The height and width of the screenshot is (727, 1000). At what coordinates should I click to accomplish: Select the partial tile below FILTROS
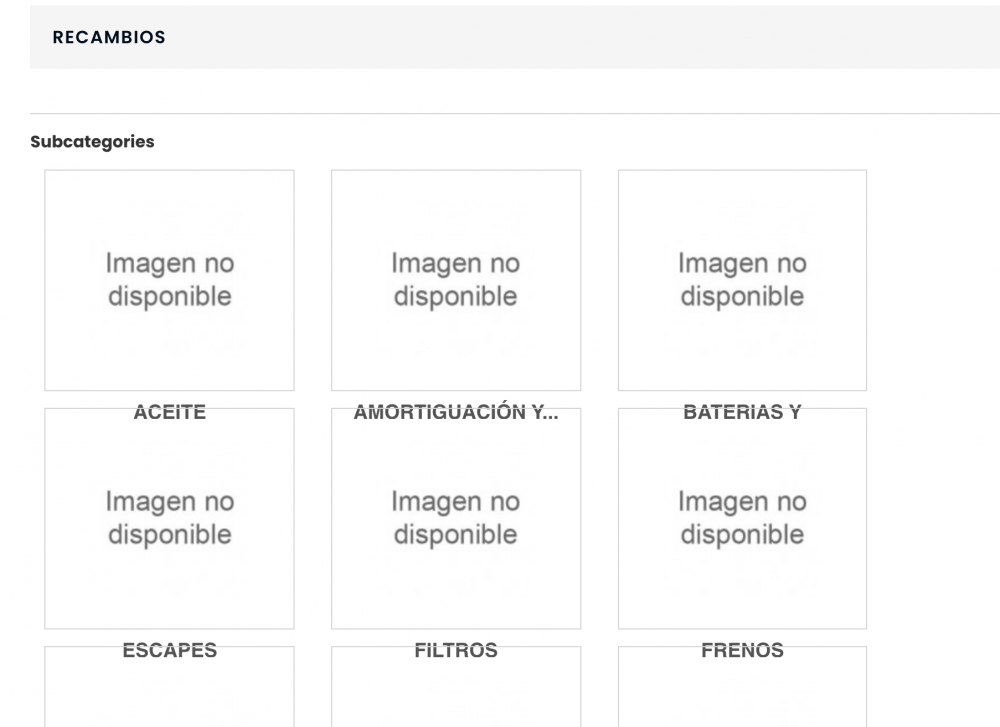[x=455, y=690]
